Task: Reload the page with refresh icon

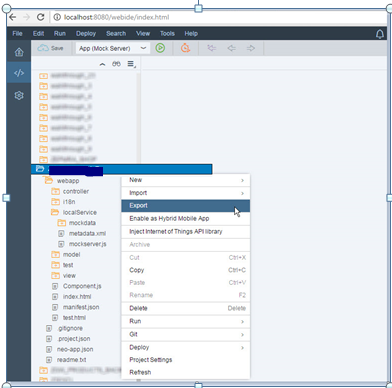Action: (x=41, y=17)
